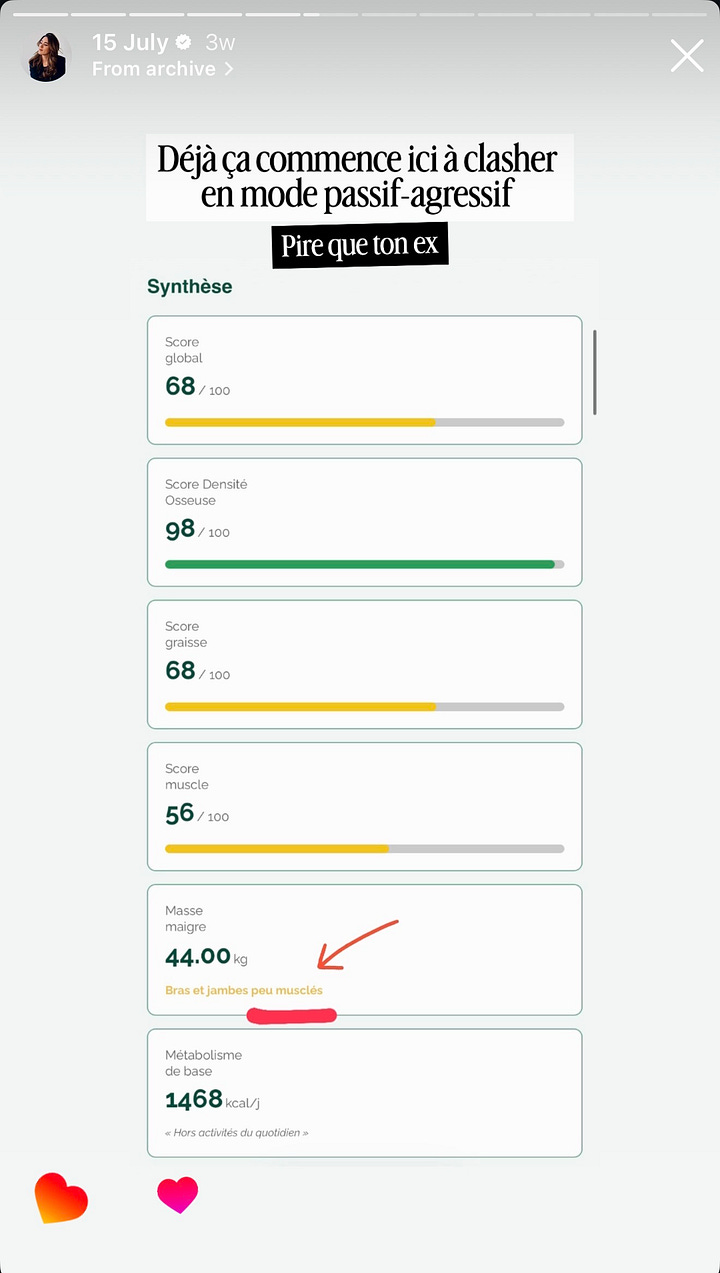Open the story author's profile picture
The image size is (720, 1273).
[x=47, y=56]
